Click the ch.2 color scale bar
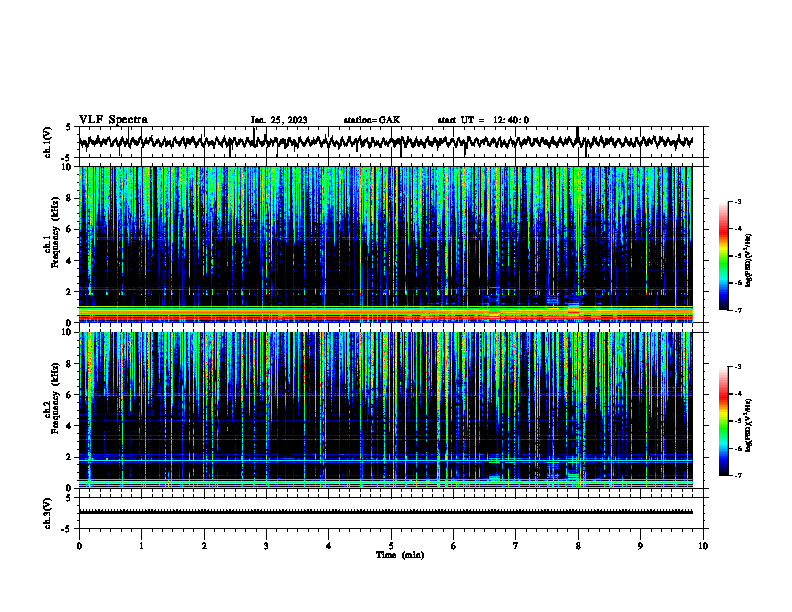Viewport: 792px width, 612px height. click(723, 421)
